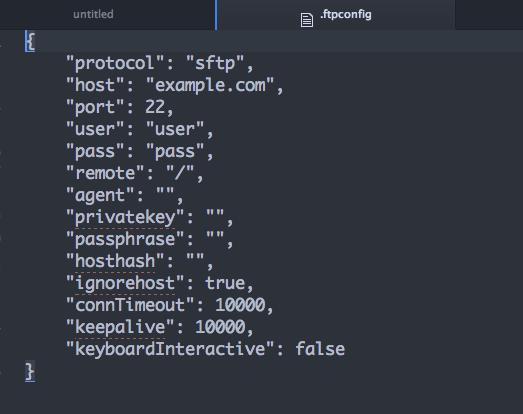Viewport: 523px width, 414px height.
Task: Click the "example.com" host value
Action: click(x=210, y=85)
